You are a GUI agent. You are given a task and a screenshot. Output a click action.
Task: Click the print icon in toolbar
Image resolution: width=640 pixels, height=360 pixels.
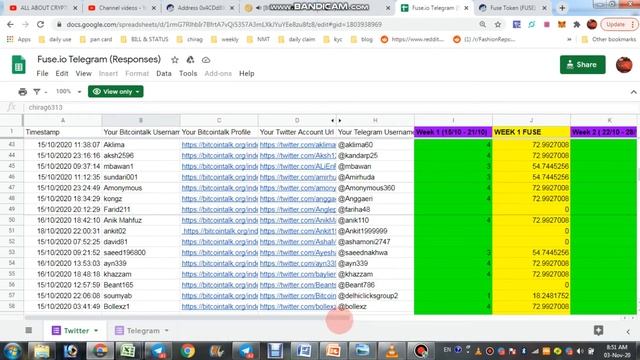point(23,92)
